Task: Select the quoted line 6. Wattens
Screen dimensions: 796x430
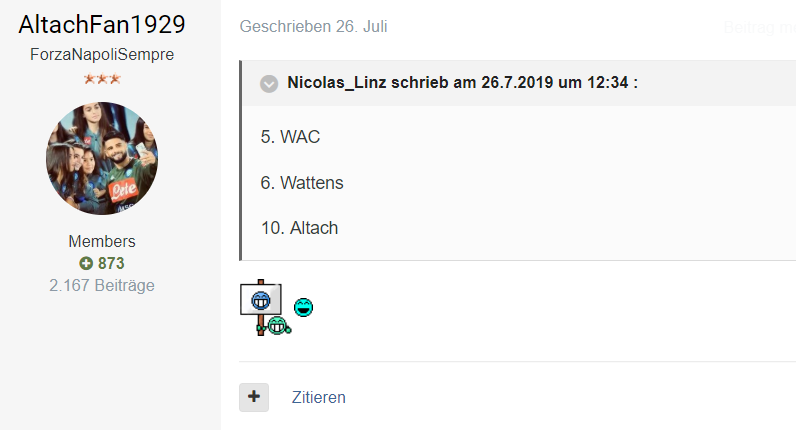Action: point(302,183)
